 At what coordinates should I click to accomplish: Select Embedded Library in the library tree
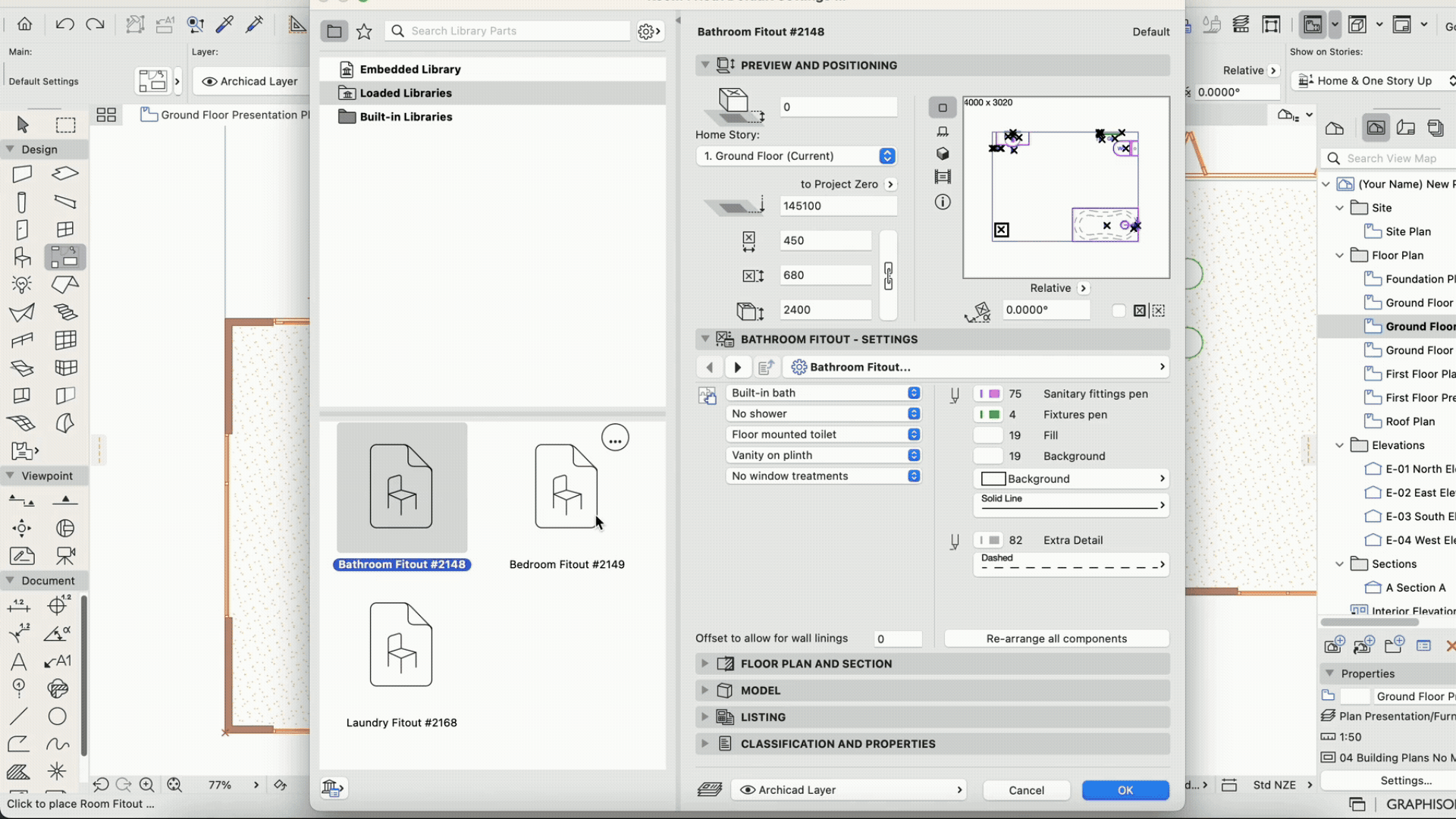point(410,69)
